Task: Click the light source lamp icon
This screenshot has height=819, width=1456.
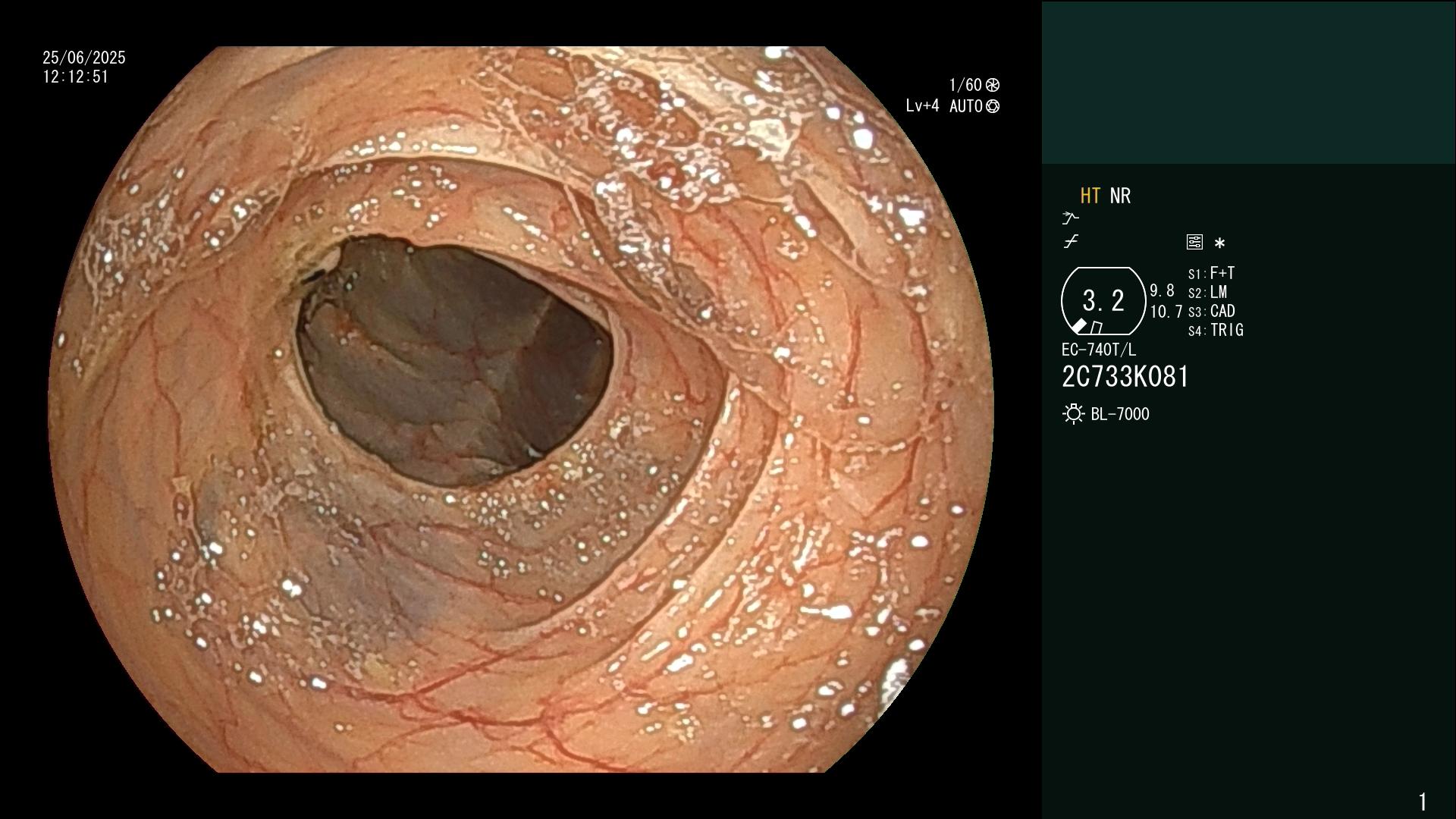Action: point(1073,414)
